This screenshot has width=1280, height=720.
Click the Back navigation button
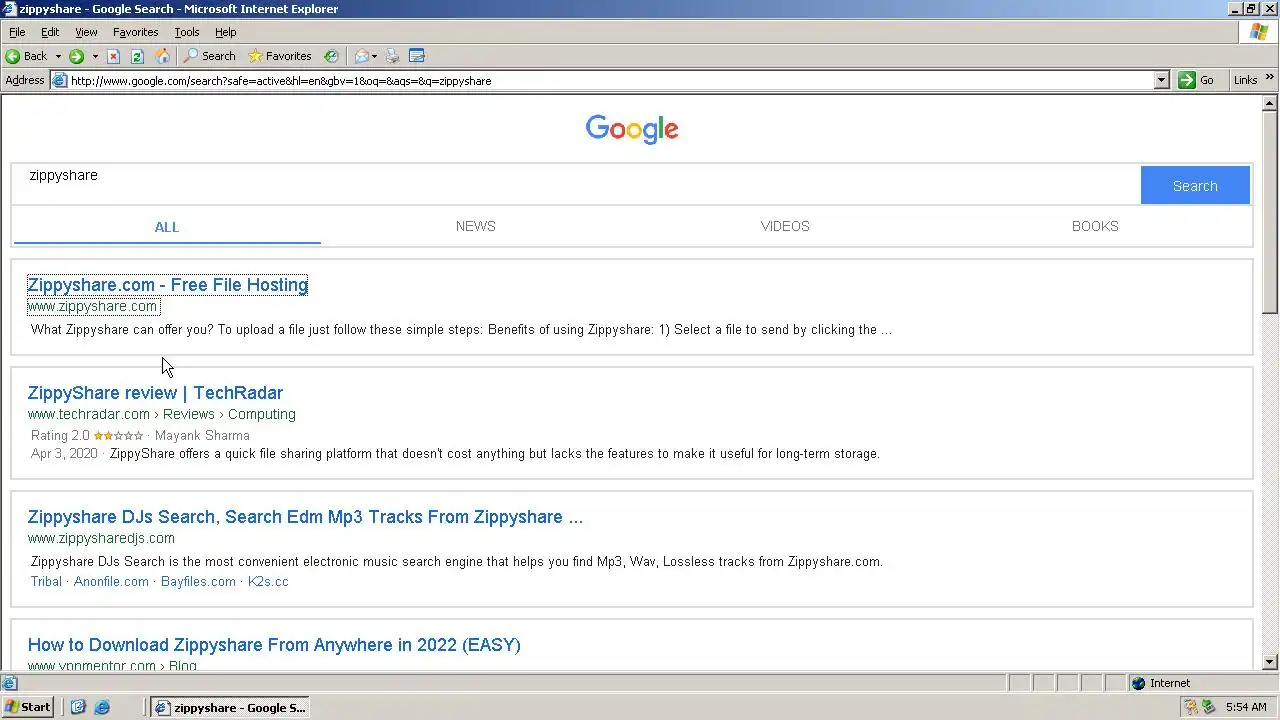point(26,56)
